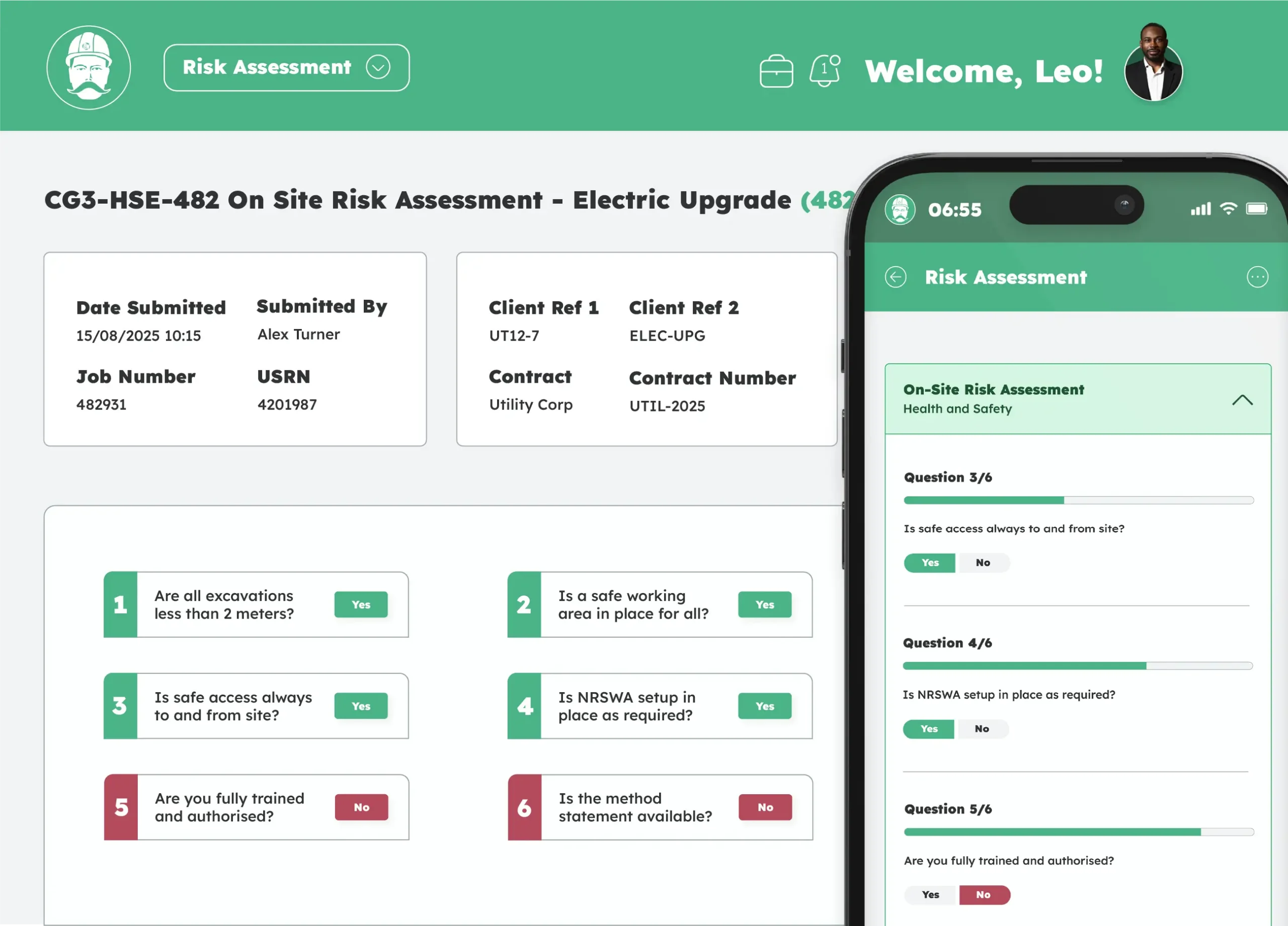Click the Question 4/6 progress bar
The width and height of the screenshot is (1288, 926).
pyautogui.click(x=1077, y=666)
